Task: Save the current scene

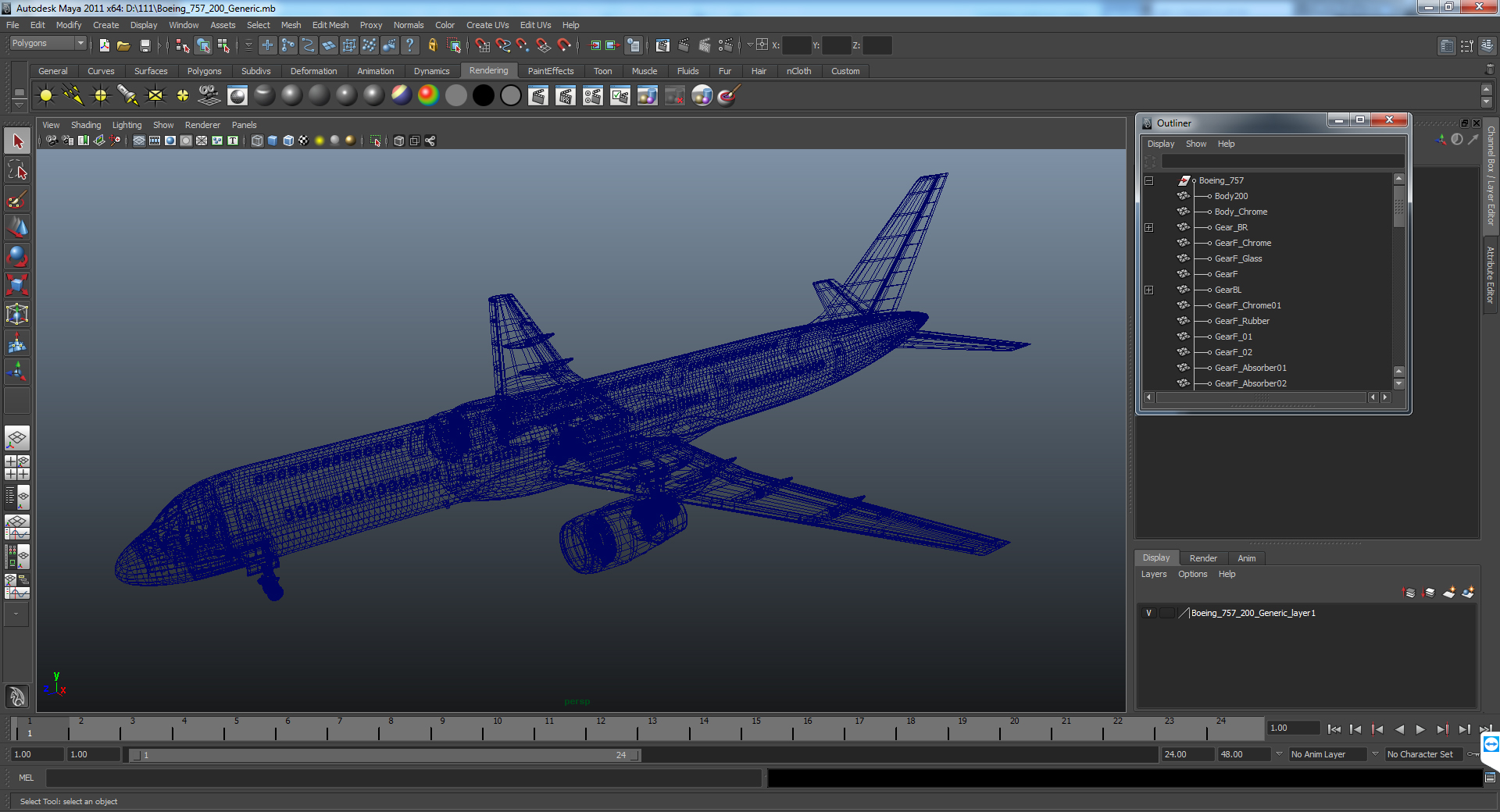Action: pyautogui.click(x=145, y=45)
